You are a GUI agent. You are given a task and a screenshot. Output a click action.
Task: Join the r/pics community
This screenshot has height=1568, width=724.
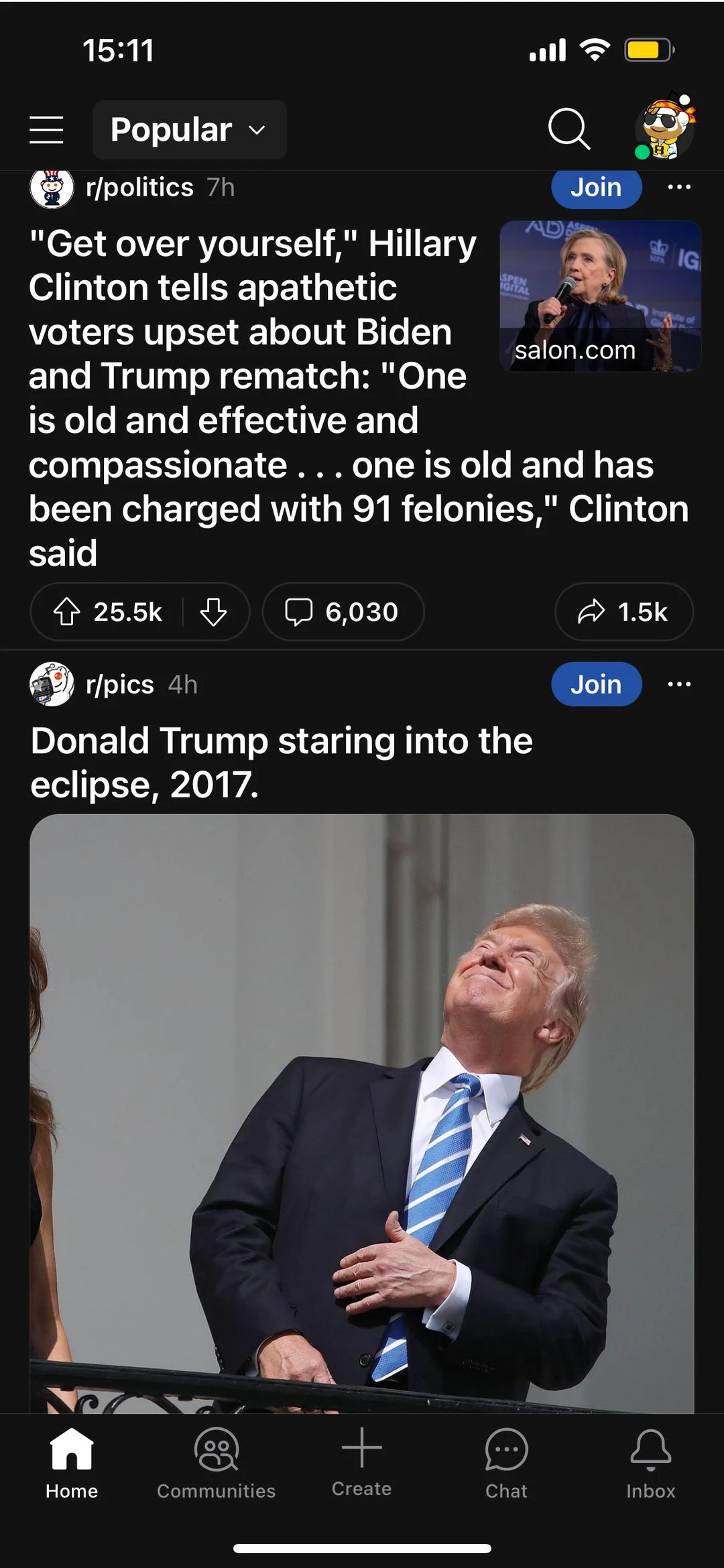(596, 684)
